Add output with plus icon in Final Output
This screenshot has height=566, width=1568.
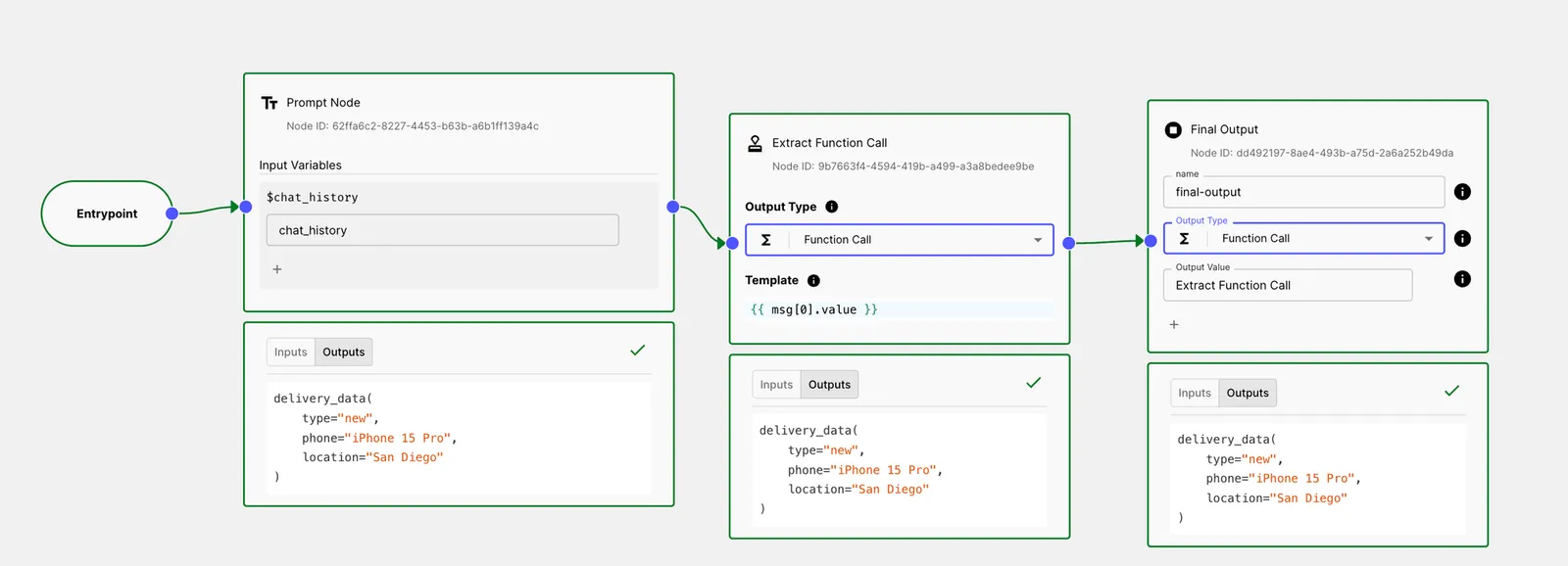click(x=1174, y=324)
